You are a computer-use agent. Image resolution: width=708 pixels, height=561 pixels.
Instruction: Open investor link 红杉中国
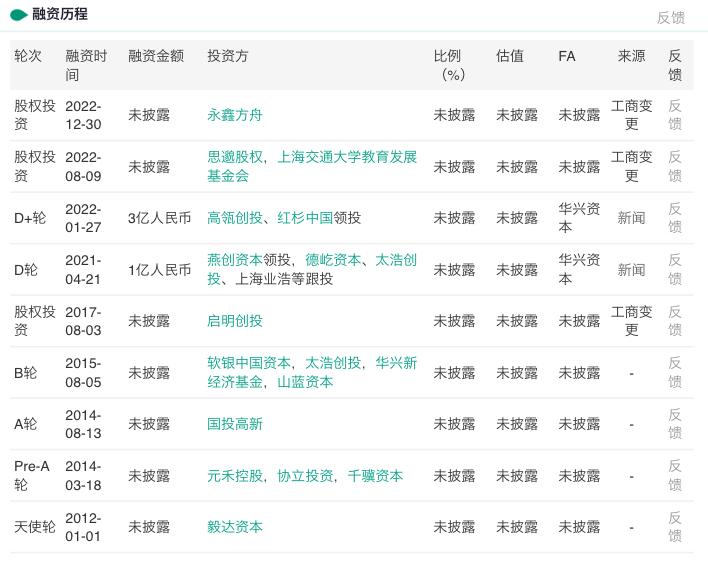305,218
